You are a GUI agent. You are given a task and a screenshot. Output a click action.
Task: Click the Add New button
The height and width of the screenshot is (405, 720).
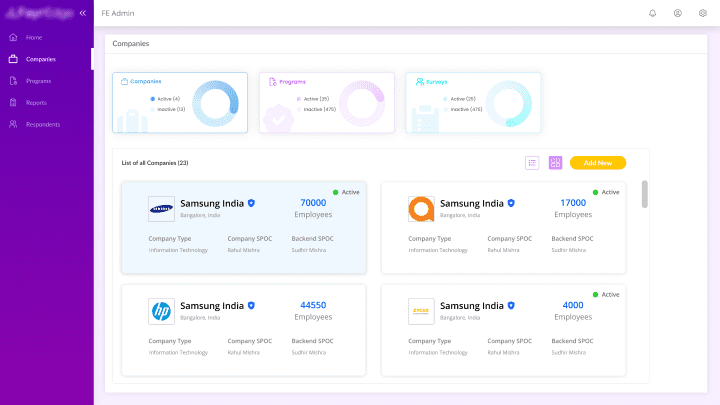pyautogui.click(x=598, y=163)
